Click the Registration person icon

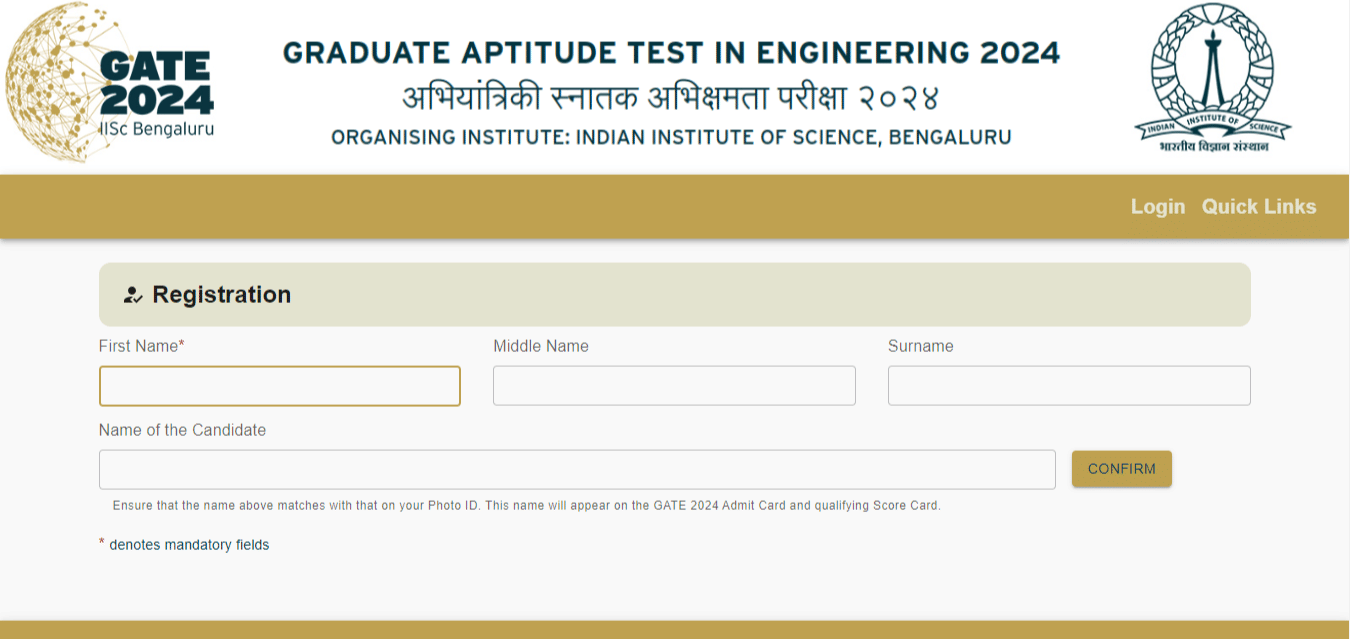tap(131, 294)
